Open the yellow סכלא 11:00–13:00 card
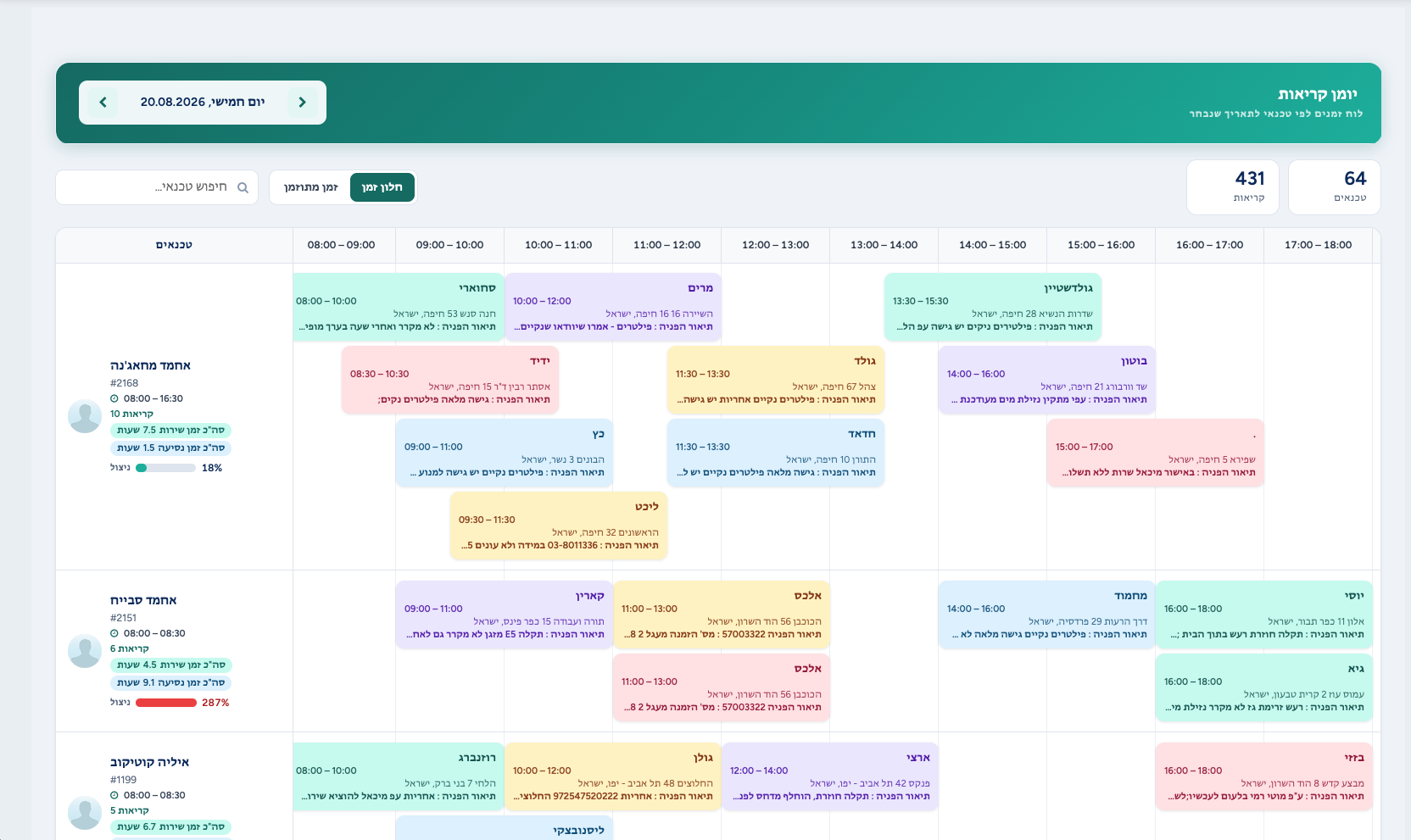Image resolution: width=1411 pixels, height=840 pixels. [x=722, y=615]
